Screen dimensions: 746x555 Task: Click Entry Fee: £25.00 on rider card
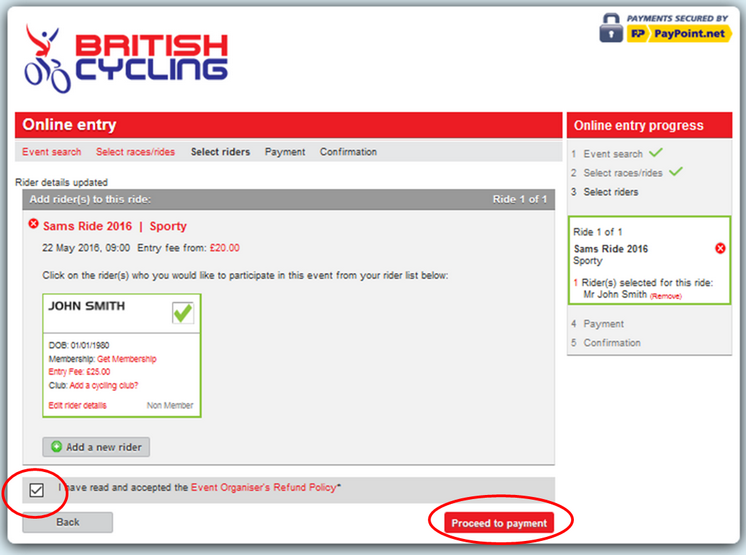point(79,371)
